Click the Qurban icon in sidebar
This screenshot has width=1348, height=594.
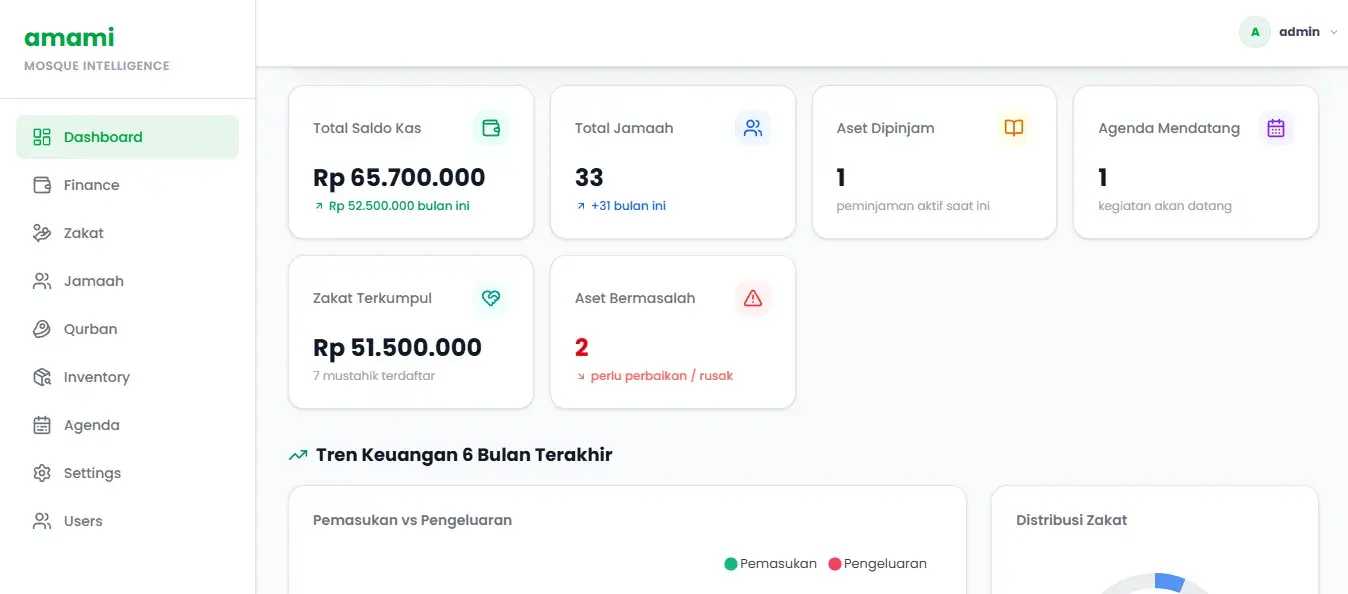tap(42, 329)
